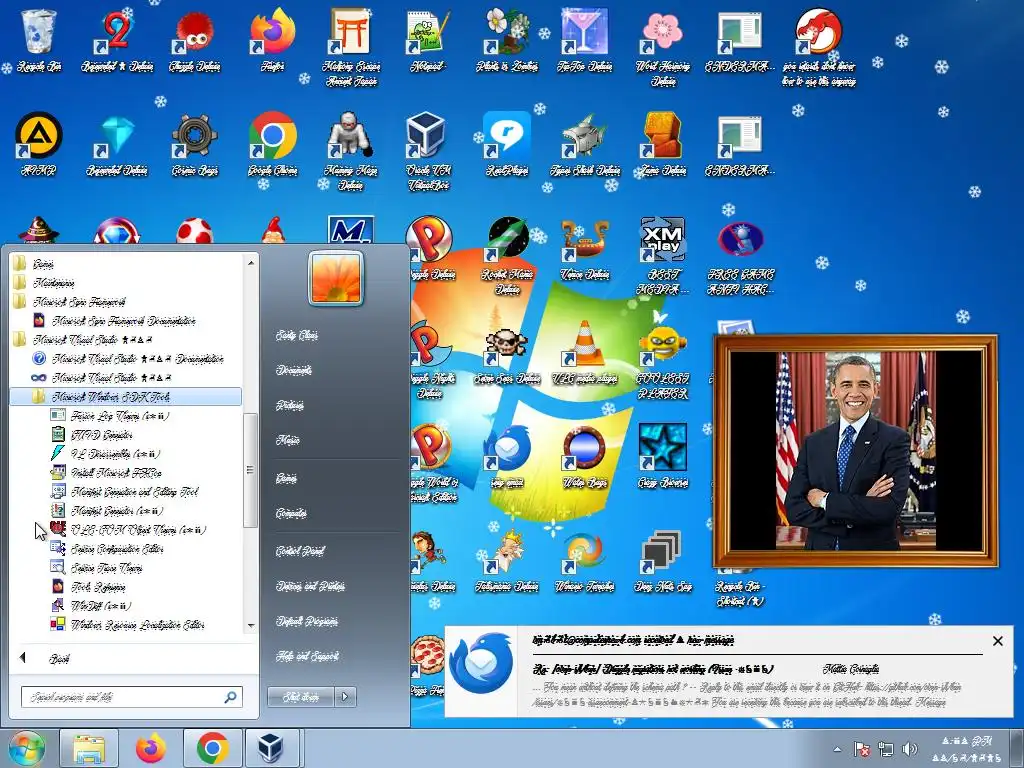
Task: Click the programs list scroll-down arrow
Action: (251, 626)
